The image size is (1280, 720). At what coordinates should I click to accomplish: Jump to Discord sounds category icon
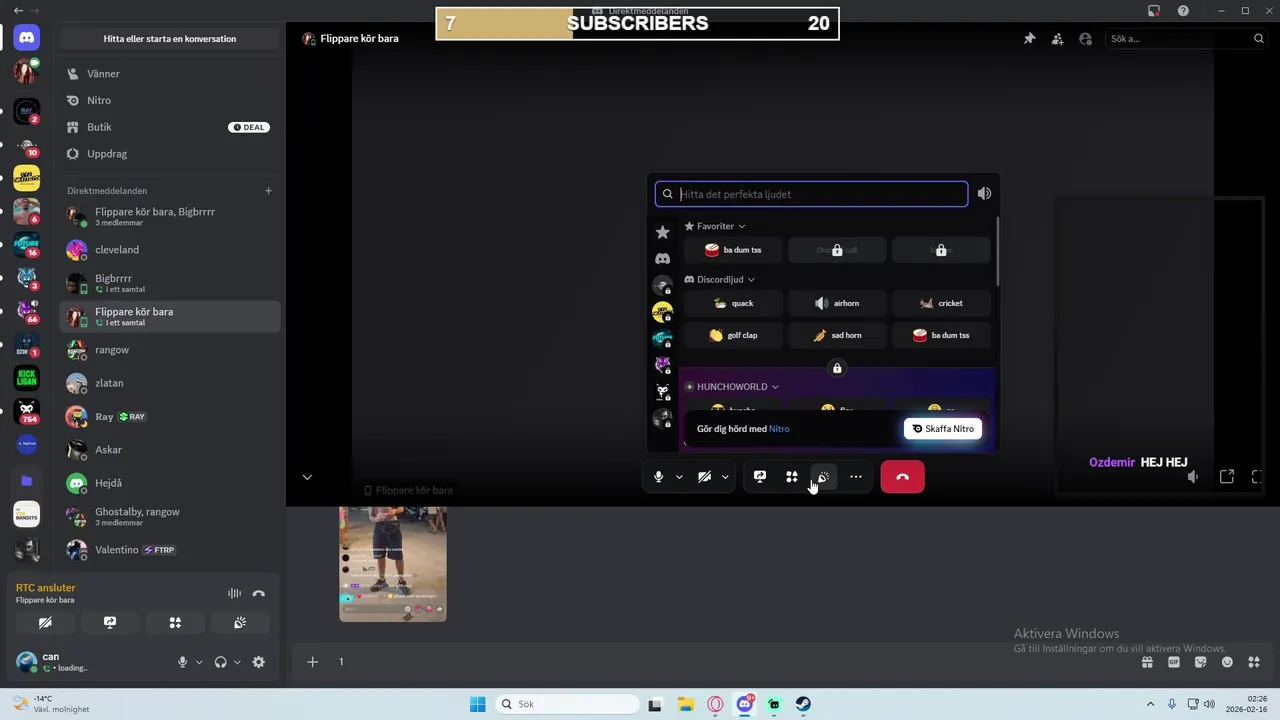tap(662, 259)
